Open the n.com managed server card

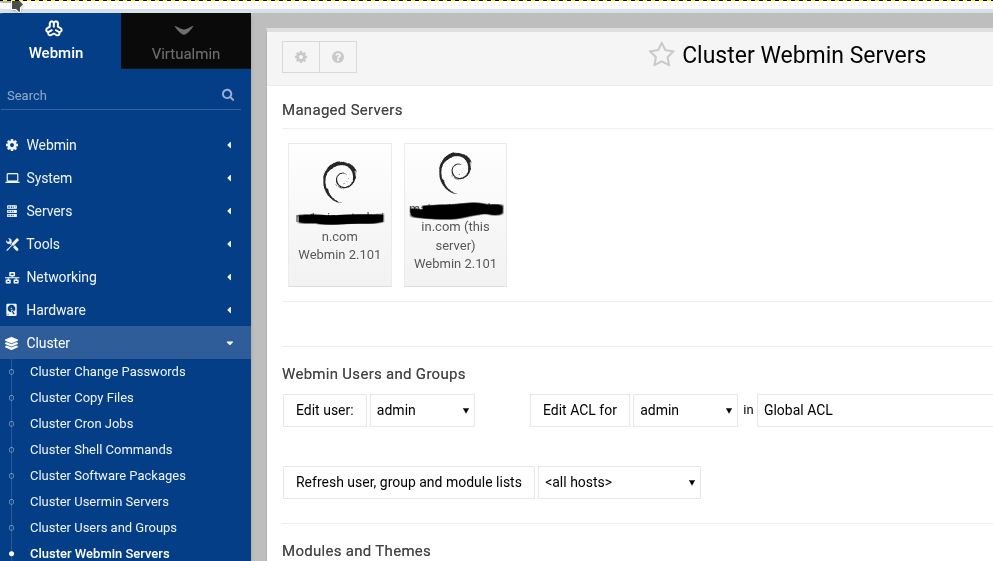tap(340, 215)
